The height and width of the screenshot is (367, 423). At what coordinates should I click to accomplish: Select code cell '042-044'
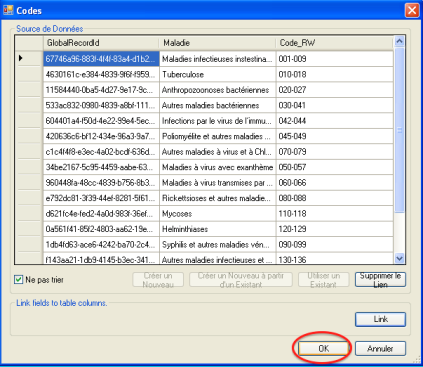coord(335,121)
